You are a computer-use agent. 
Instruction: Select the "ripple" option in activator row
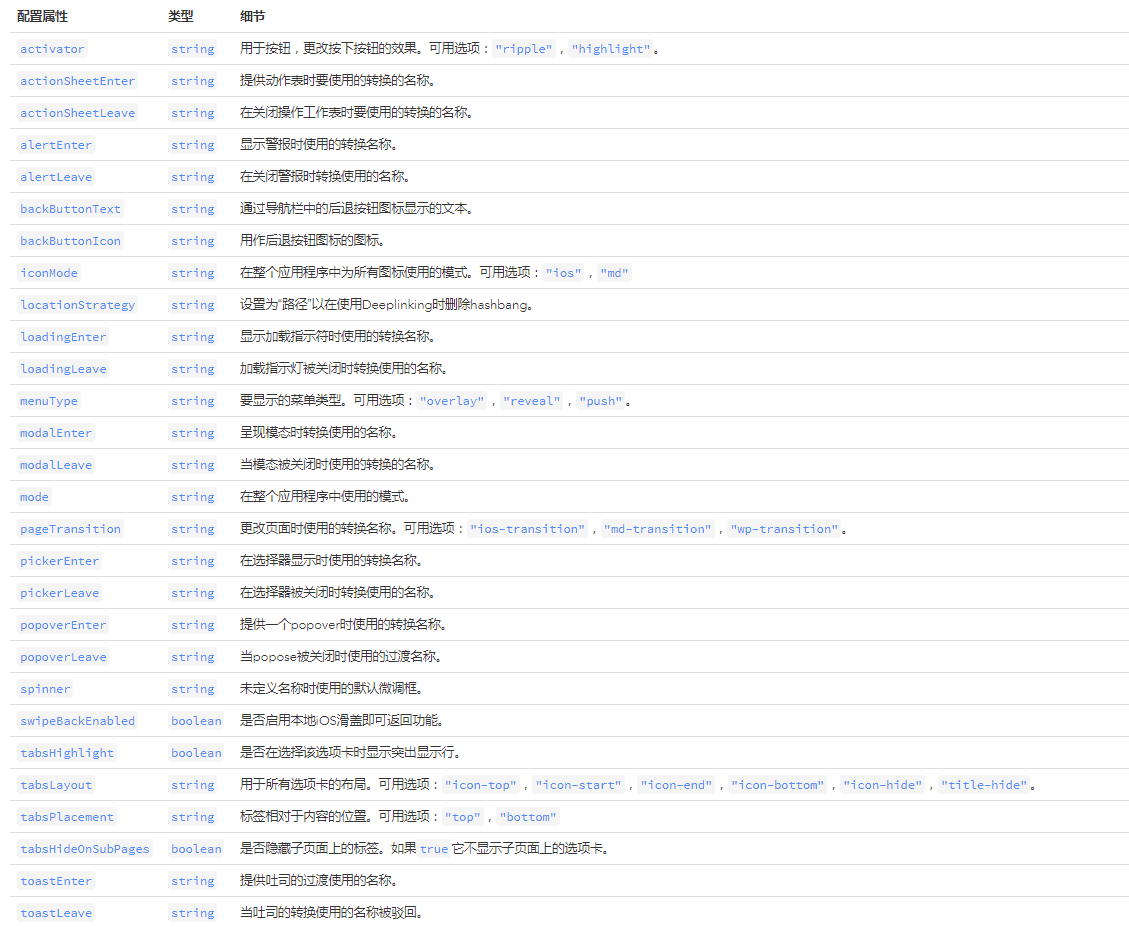(x=524, y=49)
